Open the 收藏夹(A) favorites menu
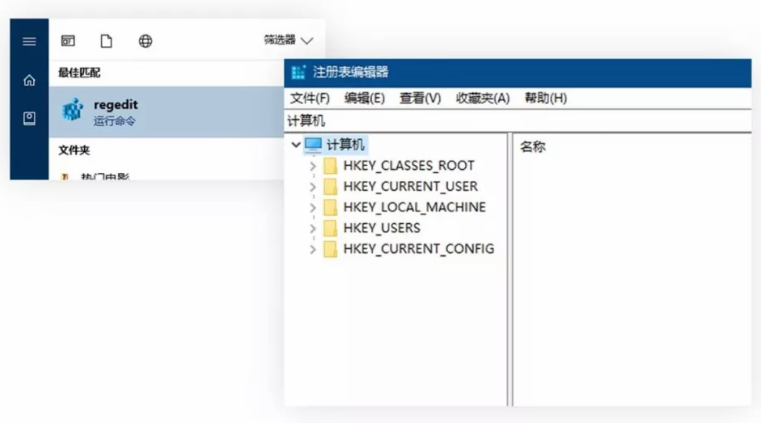The height and width of the screenshot is (423, 761). point(482,98)
